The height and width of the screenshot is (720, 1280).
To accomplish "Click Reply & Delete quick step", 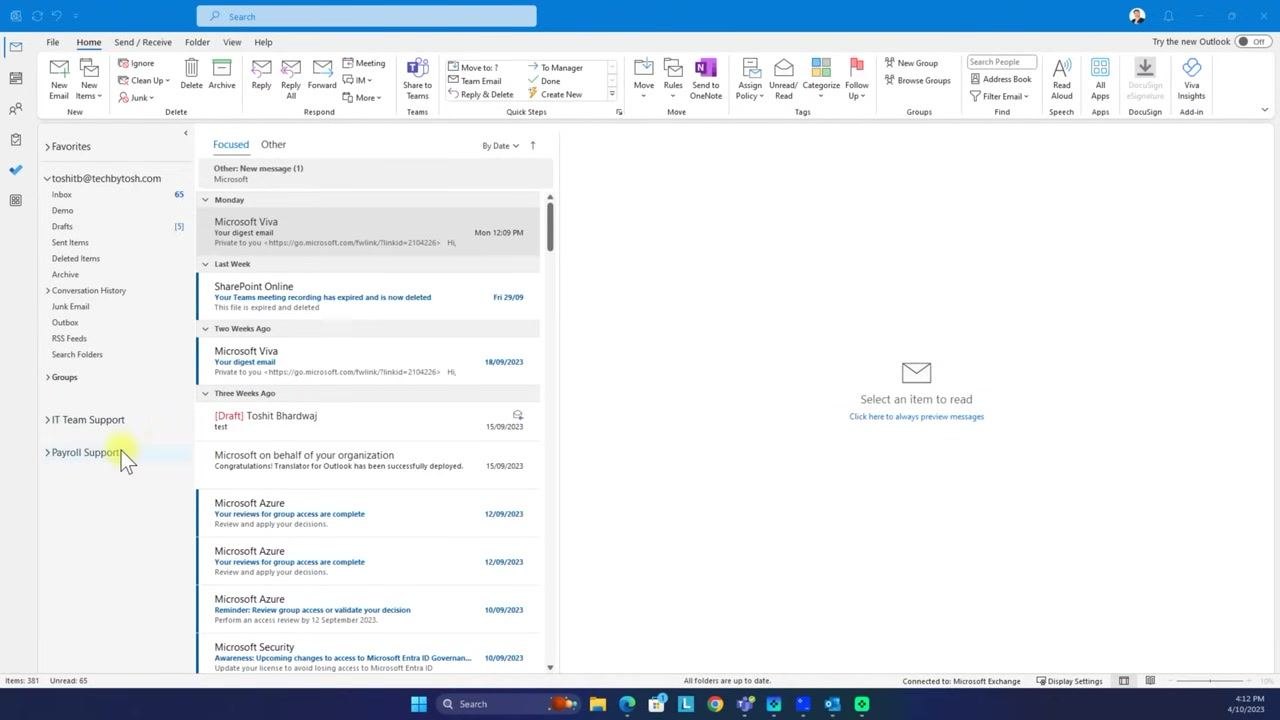I will click(481, 95).
